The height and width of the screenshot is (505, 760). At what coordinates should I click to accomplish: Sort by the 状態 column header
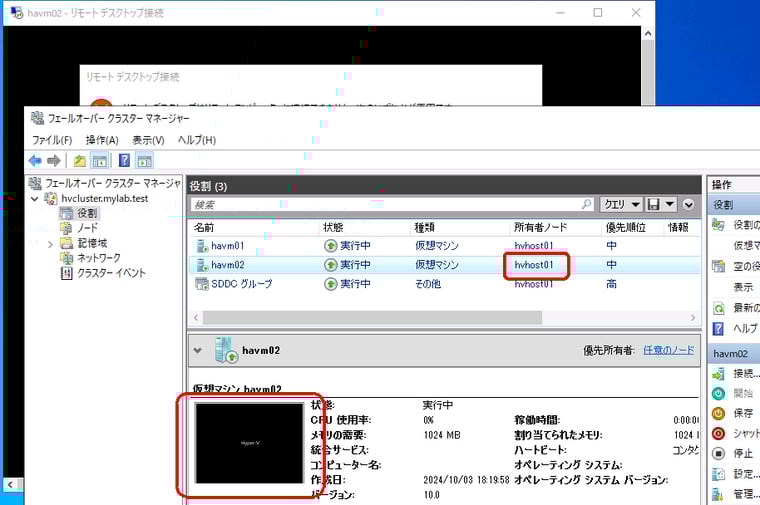[x=332, y=227]
